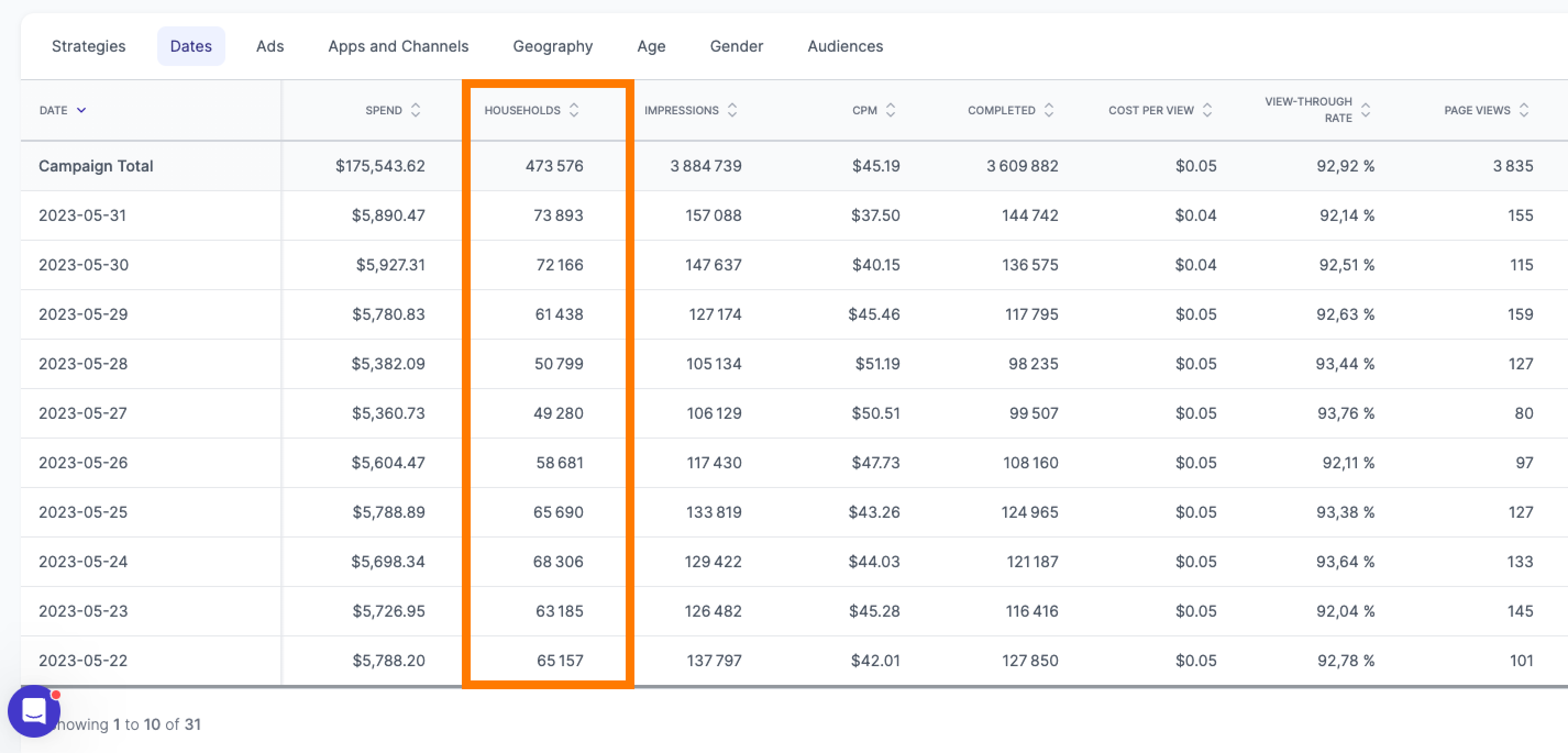Click total view-through rate 92,92 %
Screen dimensions: 1568x753
click(x=1345, y=165)
